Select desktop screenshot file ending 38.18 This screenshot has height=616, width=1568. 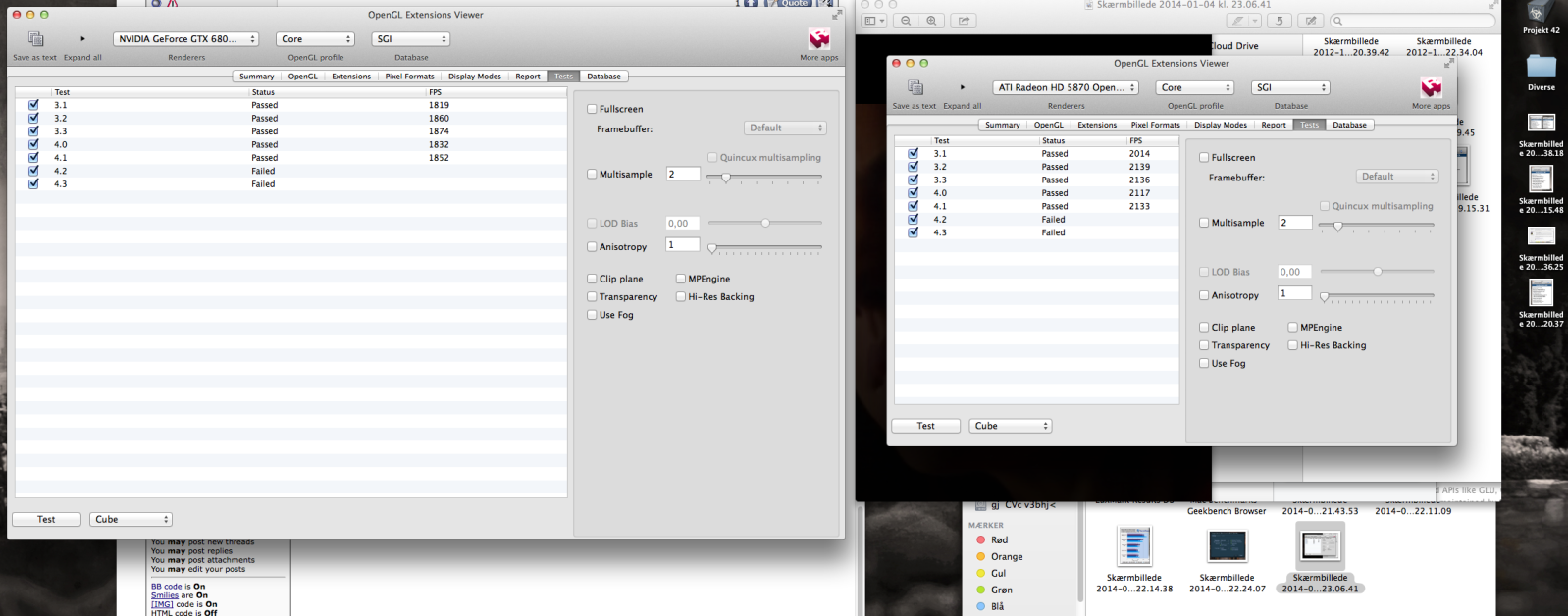tap(1541, 123)
